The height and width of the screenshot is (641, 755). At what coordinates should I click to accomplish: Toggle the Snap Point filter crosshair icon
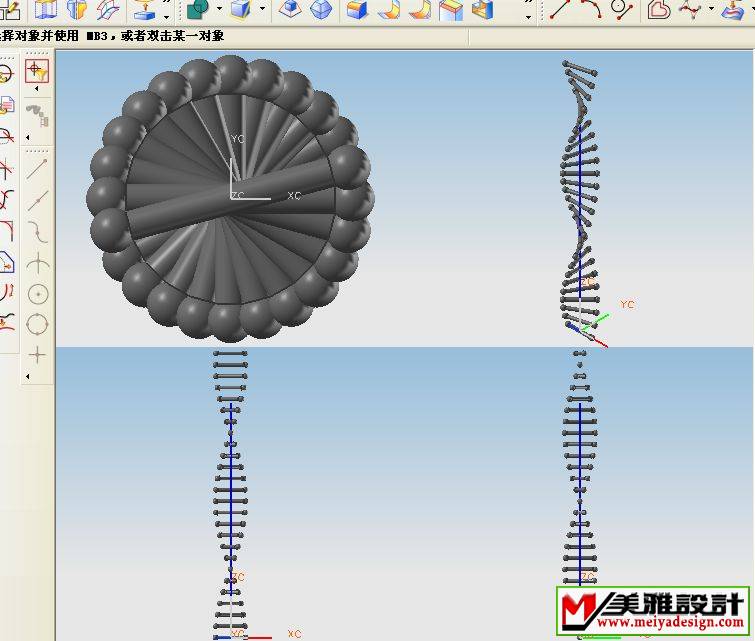point(37,71)
